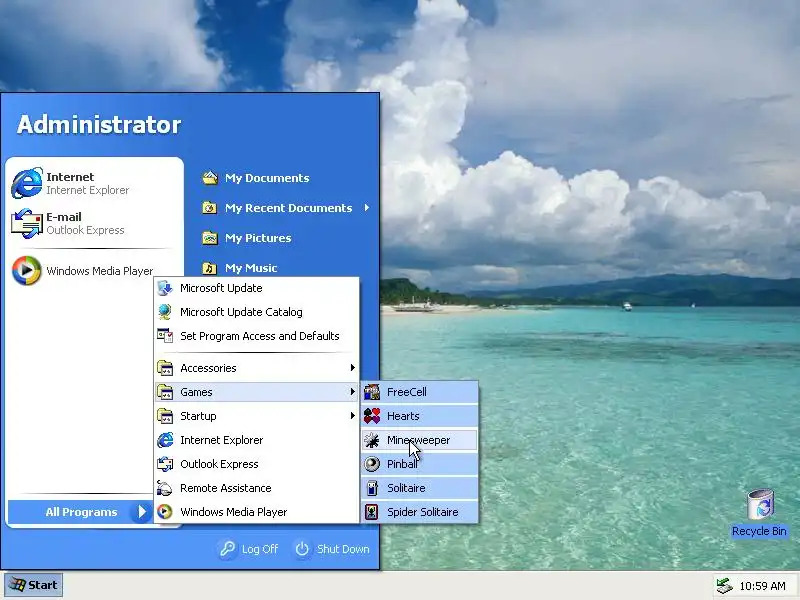Click the network tray icon beside the clock
The height and width of the screenshot is (600, 800).
point(724,586)
